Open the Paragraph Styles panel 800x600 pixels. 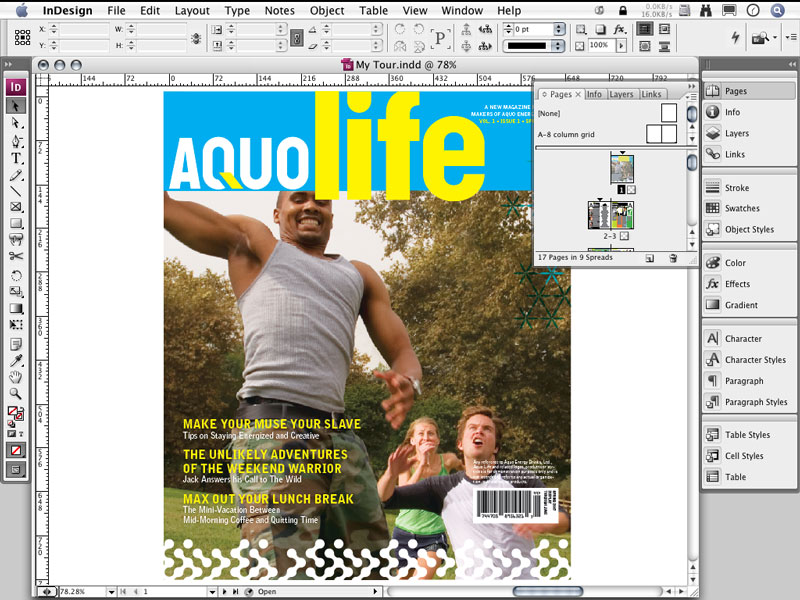pyautogui.click(x=749, y=402)
